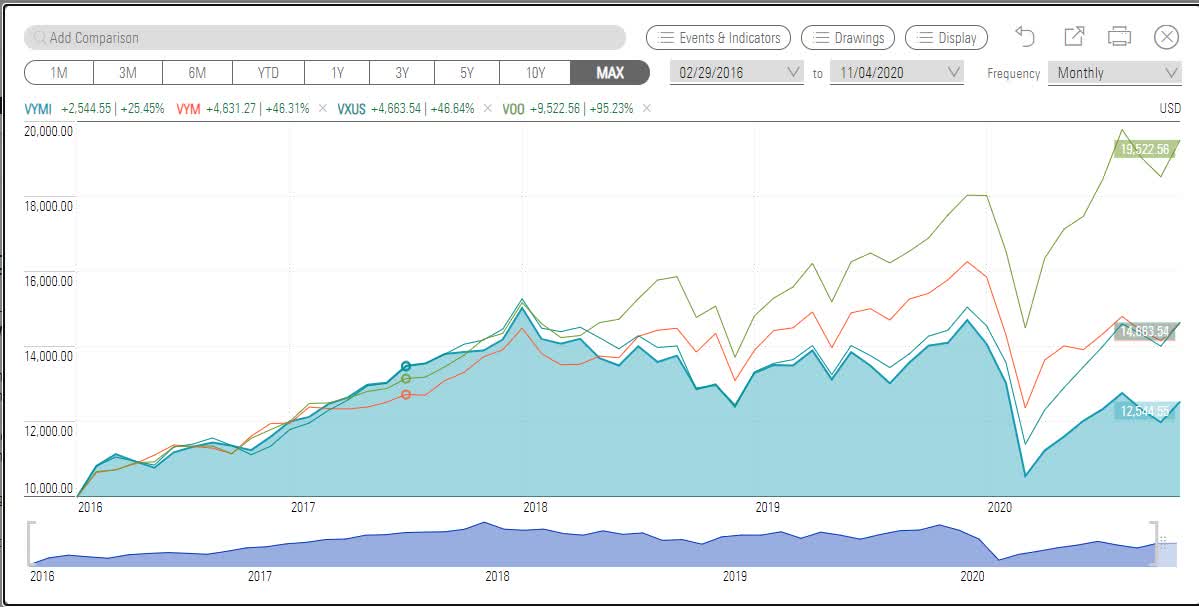Switch to the 1Y range tab
This screenshot has width=1199, height=607.
[x=336, y=72]
